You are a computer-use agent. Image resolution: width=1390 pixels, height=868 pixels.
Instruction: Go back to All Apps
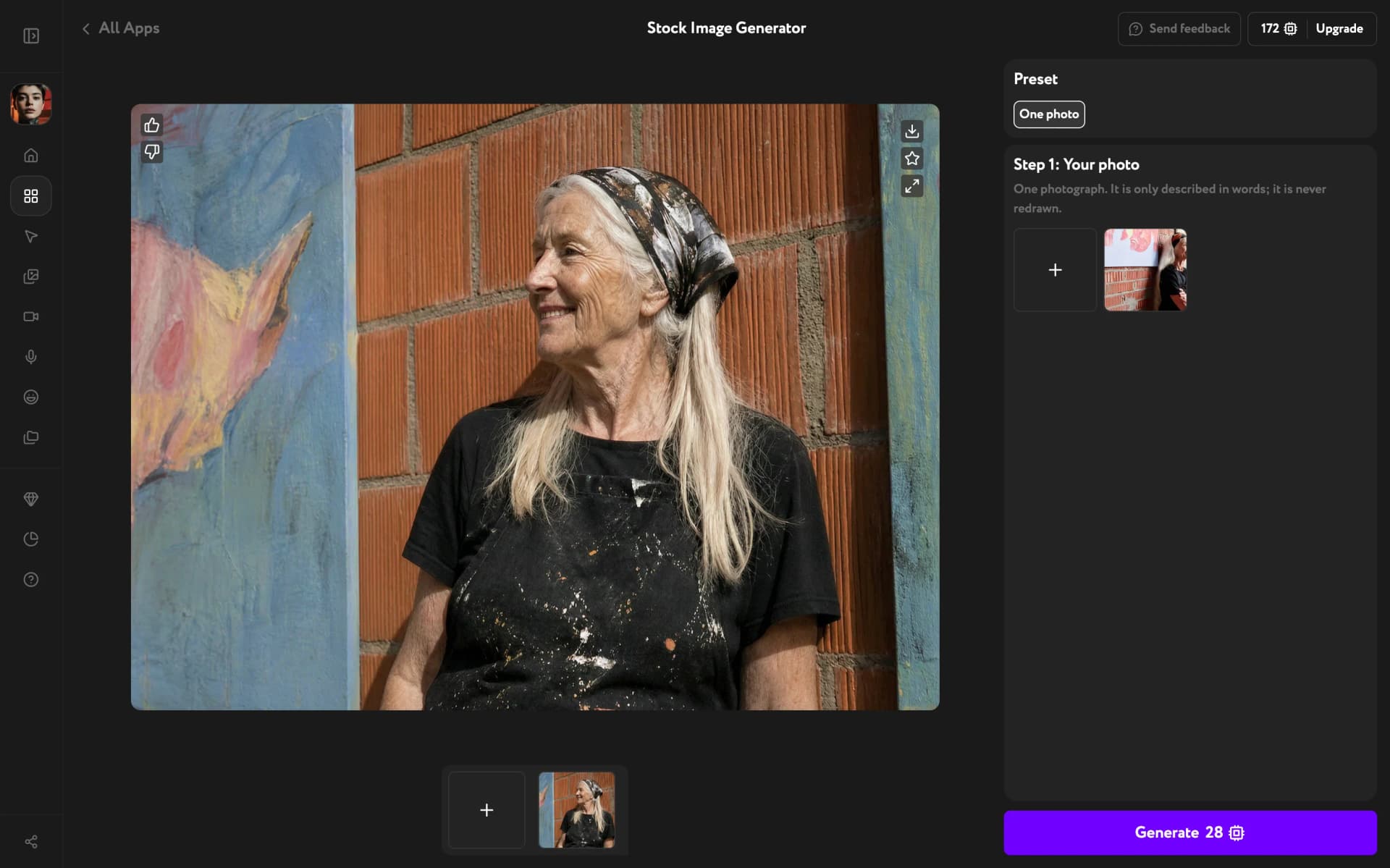[x=120, y=28]
